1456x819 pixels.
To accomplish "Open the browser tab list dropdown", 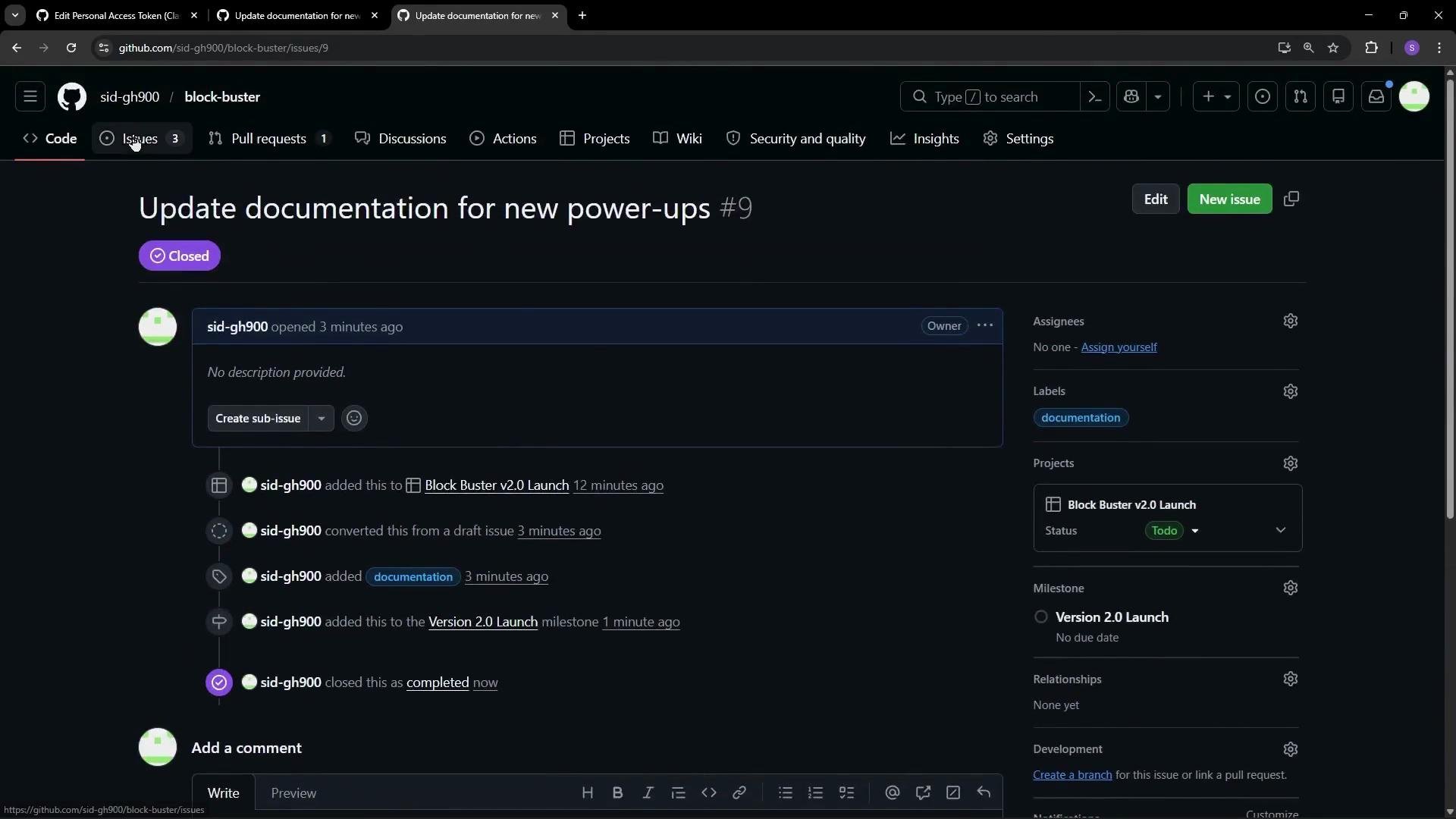I will point(14,15).
